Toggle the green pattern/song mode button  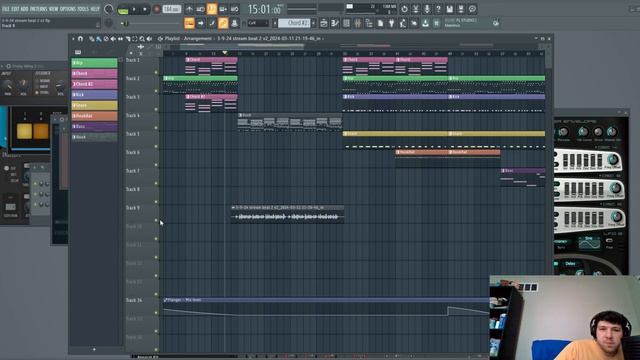click(x=123, y=9)
